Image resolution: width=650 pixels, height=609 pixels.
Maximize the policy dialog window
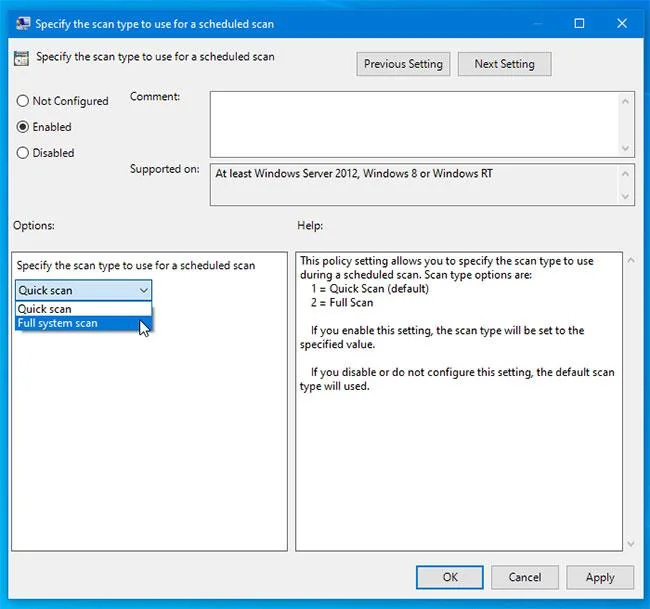pyautogui.click(x=579, y=23)
